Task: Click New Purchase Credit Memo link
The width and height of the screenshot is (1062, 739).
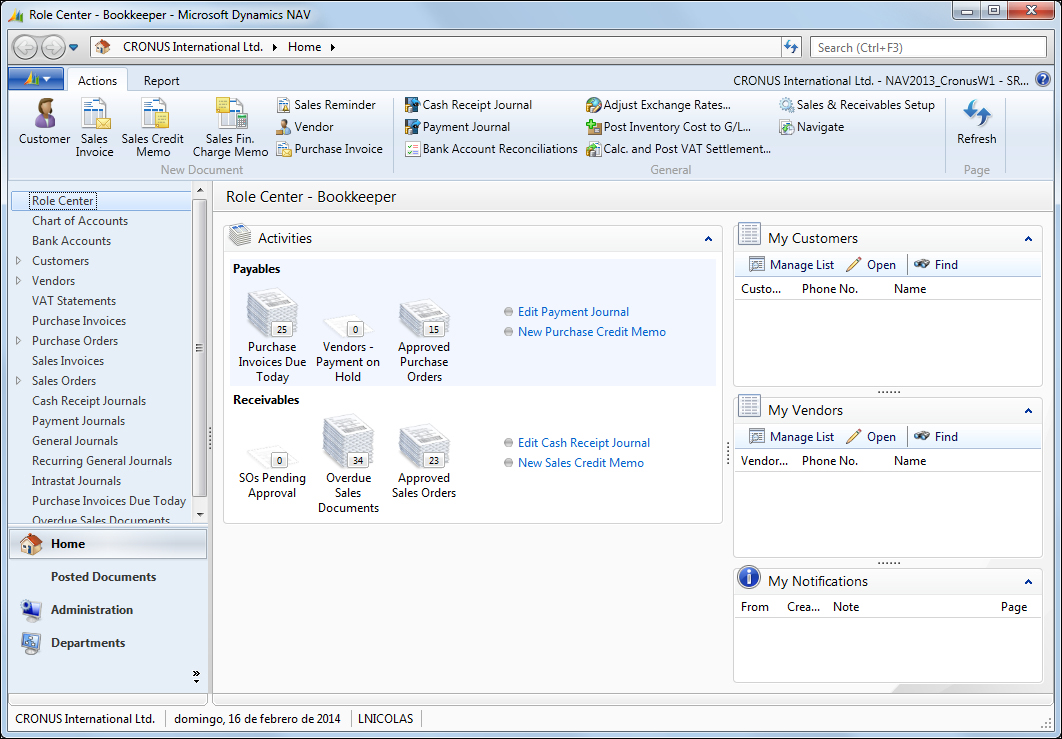Action: point(591,332)
